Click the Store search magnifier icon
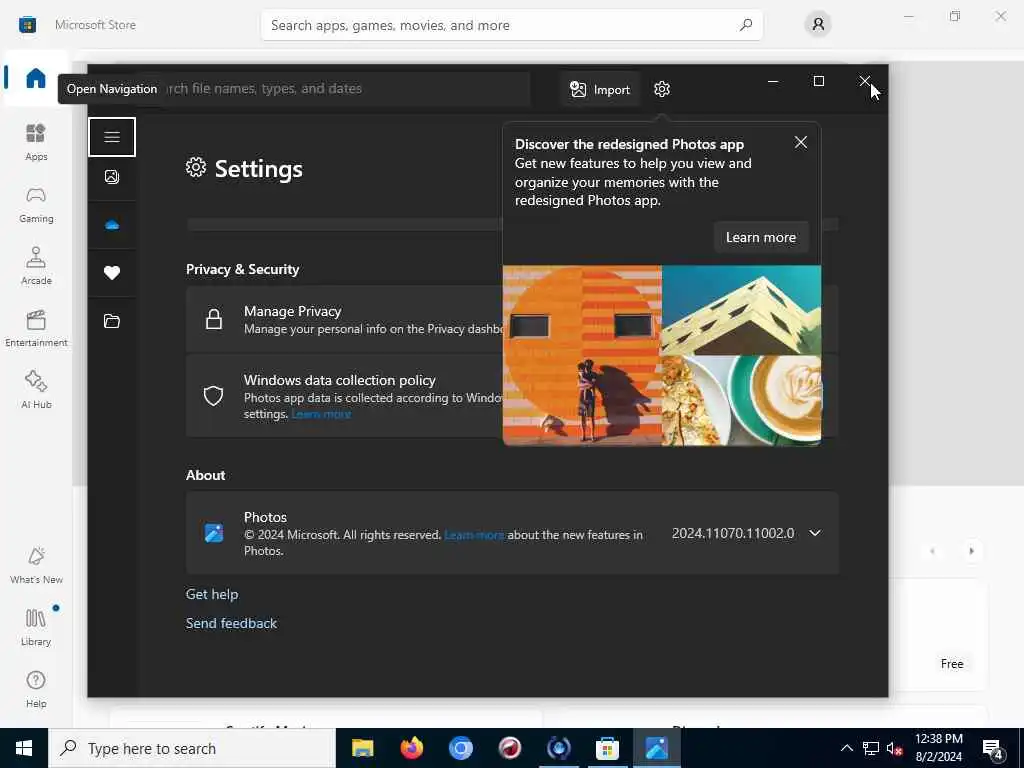 tap(746, 25)
